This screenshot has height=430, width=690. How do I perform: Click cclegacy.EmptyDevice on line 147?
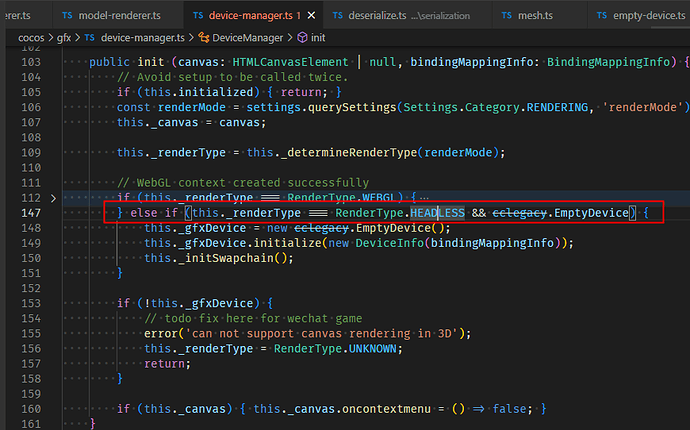point(561,213)
